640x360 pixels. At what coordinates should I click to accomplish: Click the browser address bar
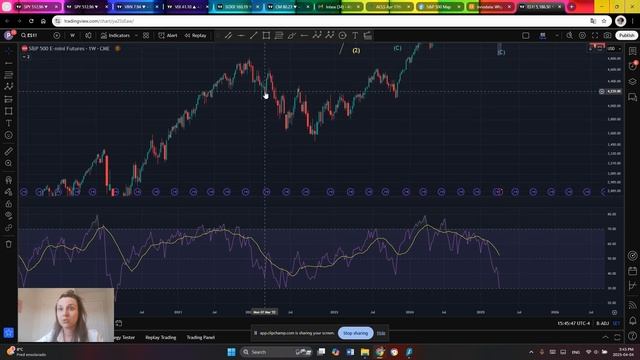coord(327,21)
